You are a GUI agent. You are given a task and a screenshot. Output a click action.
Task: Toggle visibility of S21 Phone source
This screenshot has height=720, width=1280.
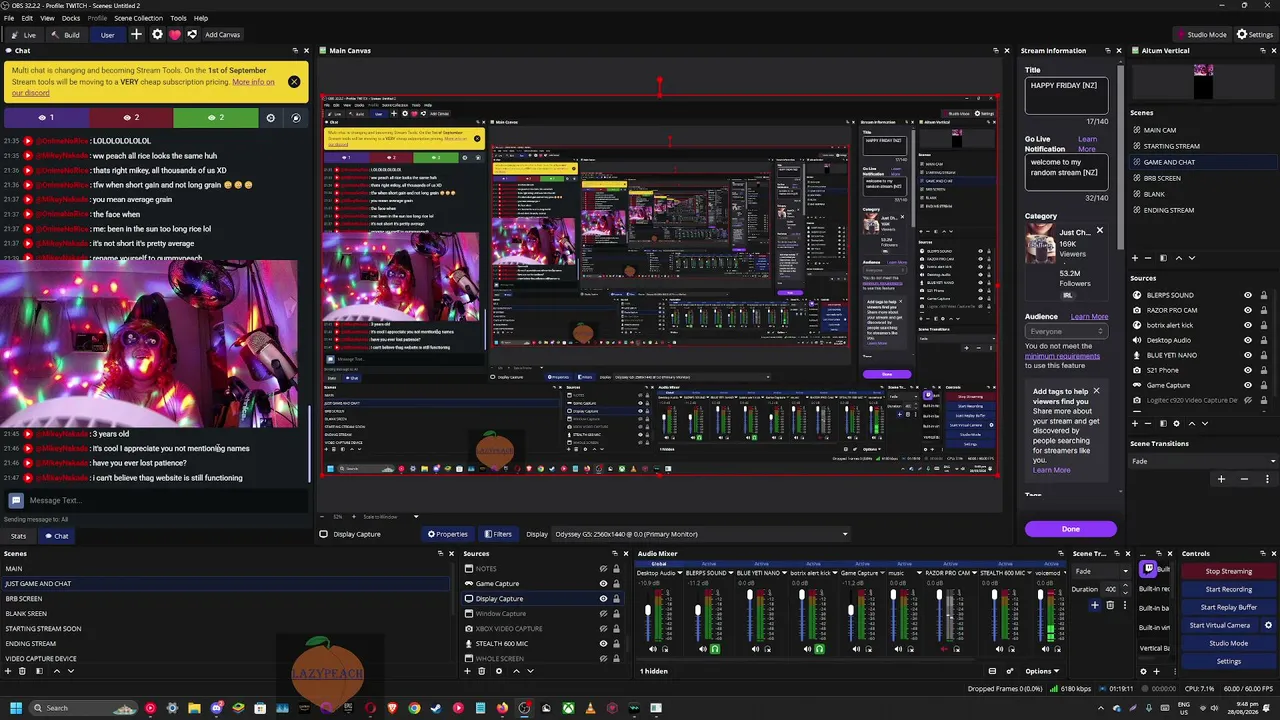[x=1247, y=370]
